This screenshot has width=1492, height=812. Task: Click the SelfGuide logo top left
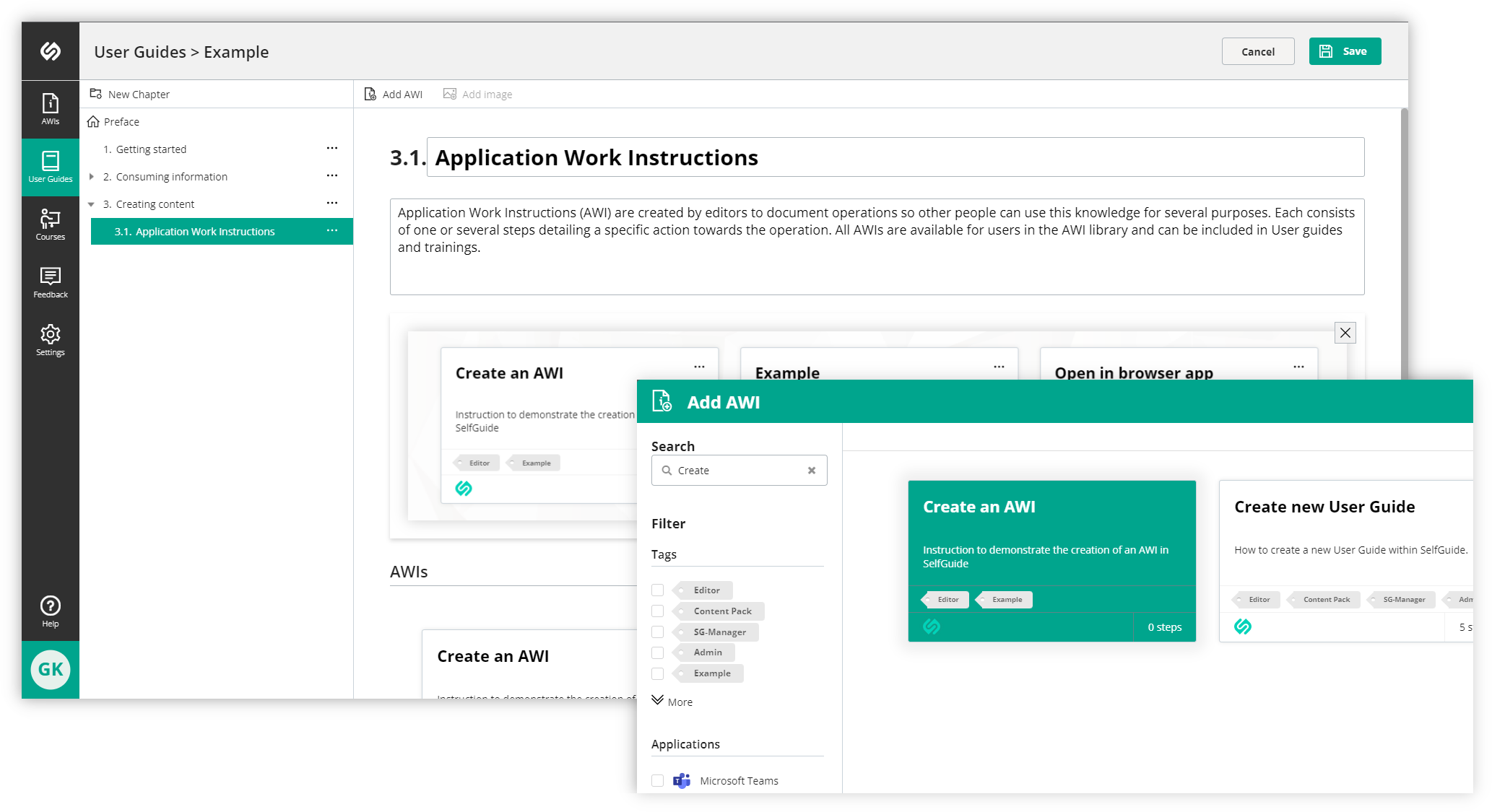coord(50,51)
